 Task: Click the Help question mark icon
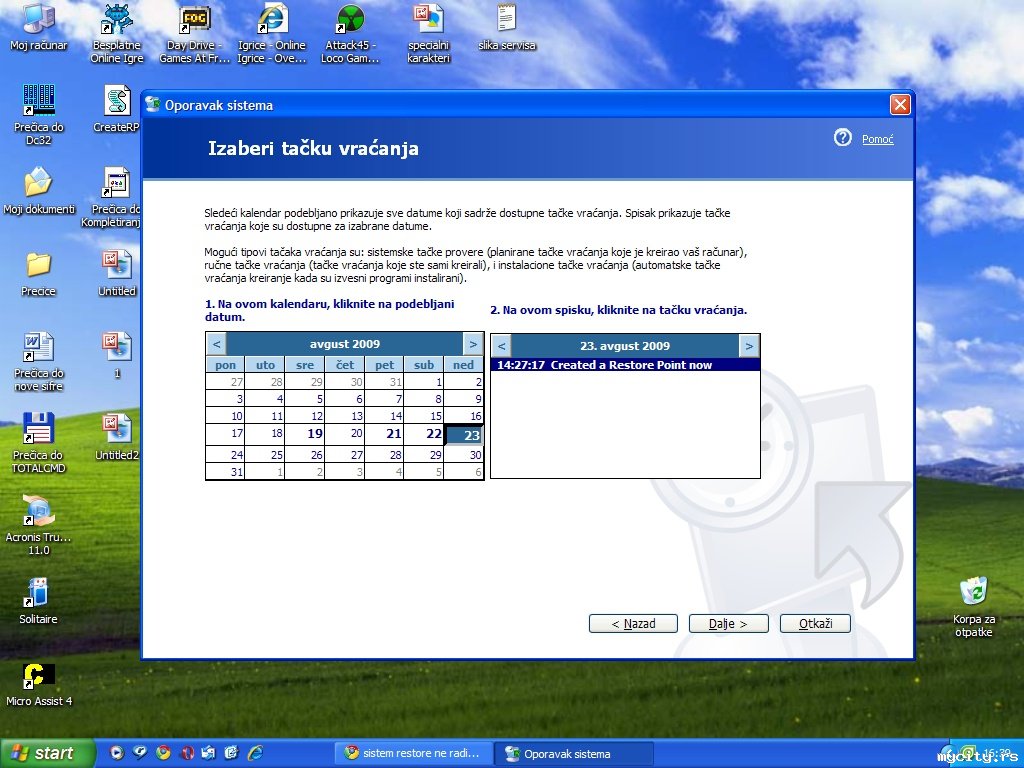tap(842, 138)
